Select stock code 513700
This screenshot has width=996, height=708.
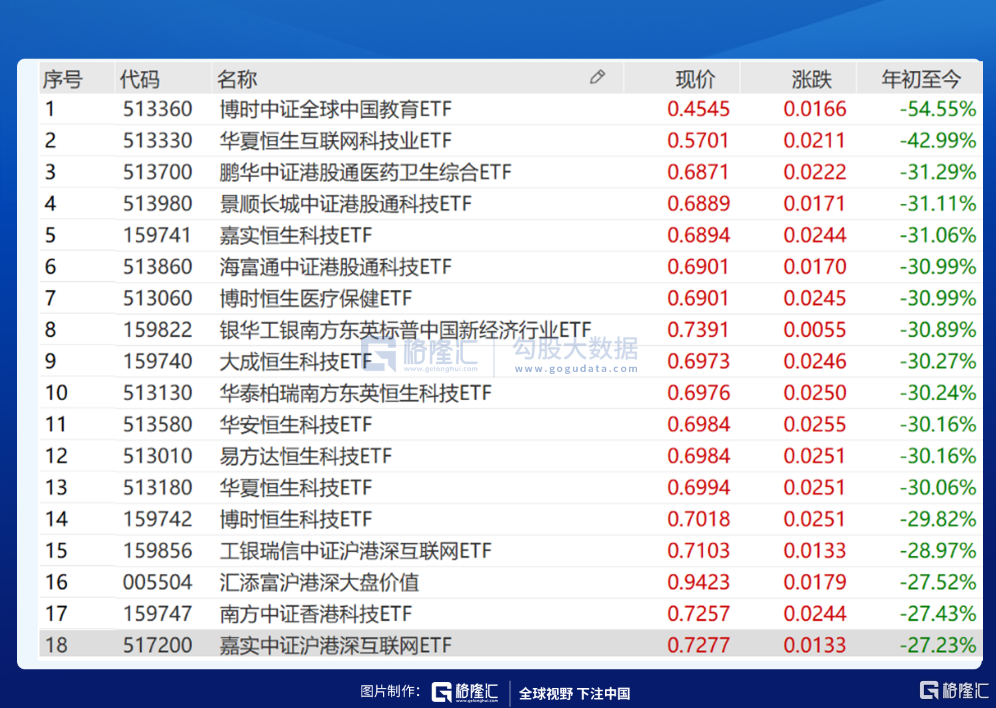point(157,172)
